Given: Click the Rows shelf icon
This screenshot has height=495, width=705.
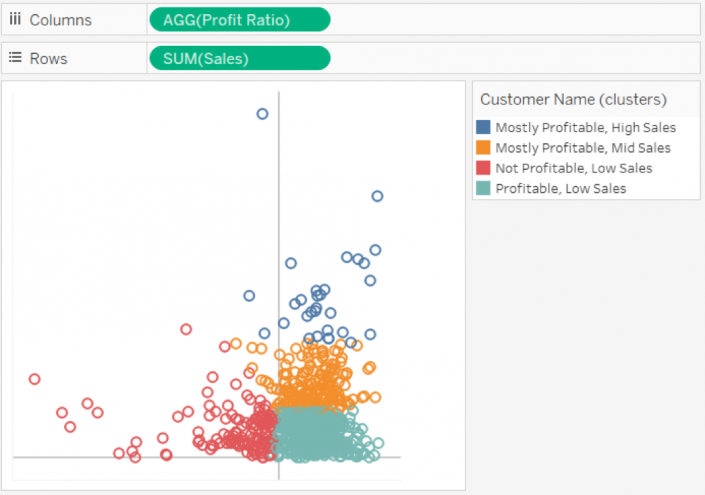Looking at the screenshot, I should tap(15, 58).
